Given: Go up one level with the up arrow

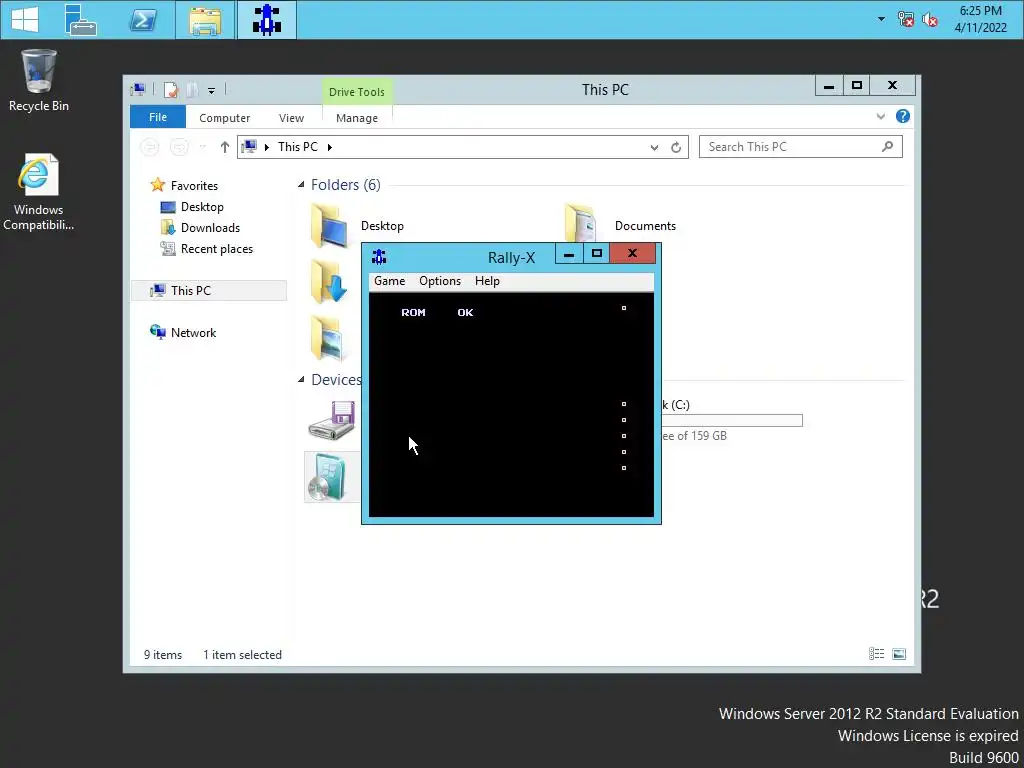Looking at the screenshot, I should pyautogui.click(x=225, y=147).
